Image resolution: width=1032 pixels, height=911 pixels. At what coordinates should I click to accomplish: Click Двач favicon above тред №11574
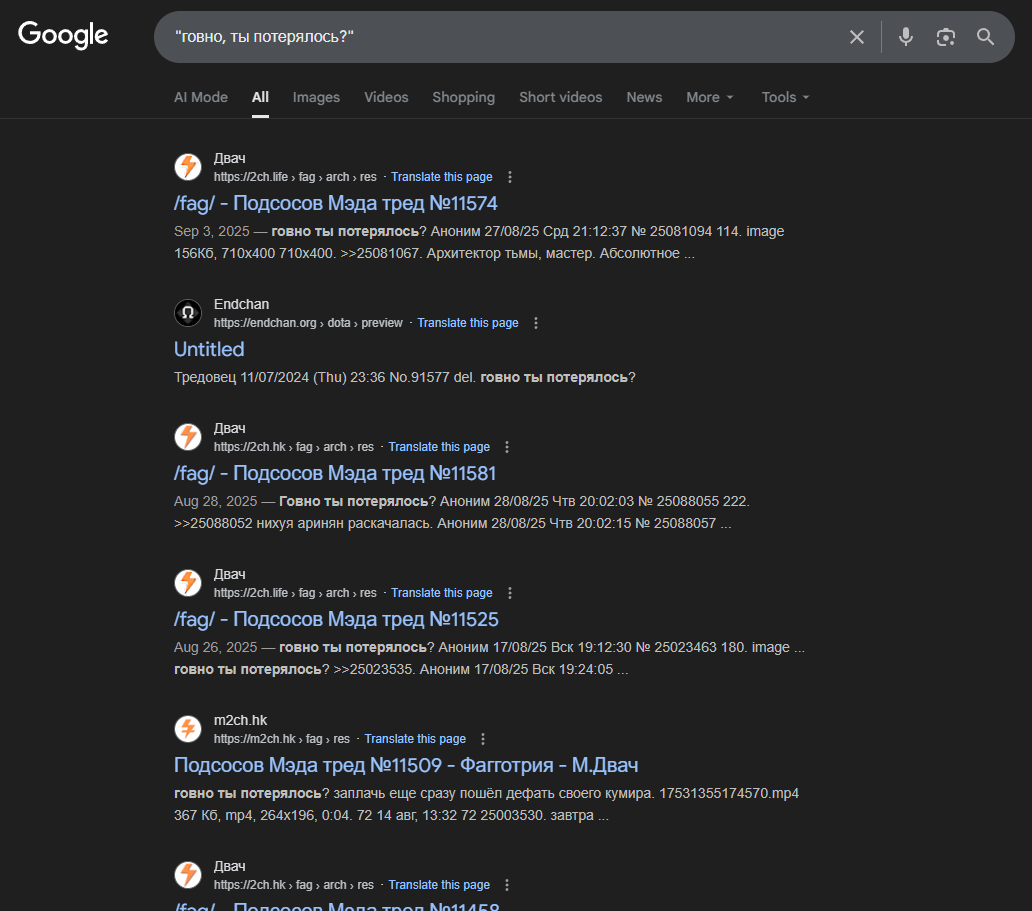coord(188,167)
